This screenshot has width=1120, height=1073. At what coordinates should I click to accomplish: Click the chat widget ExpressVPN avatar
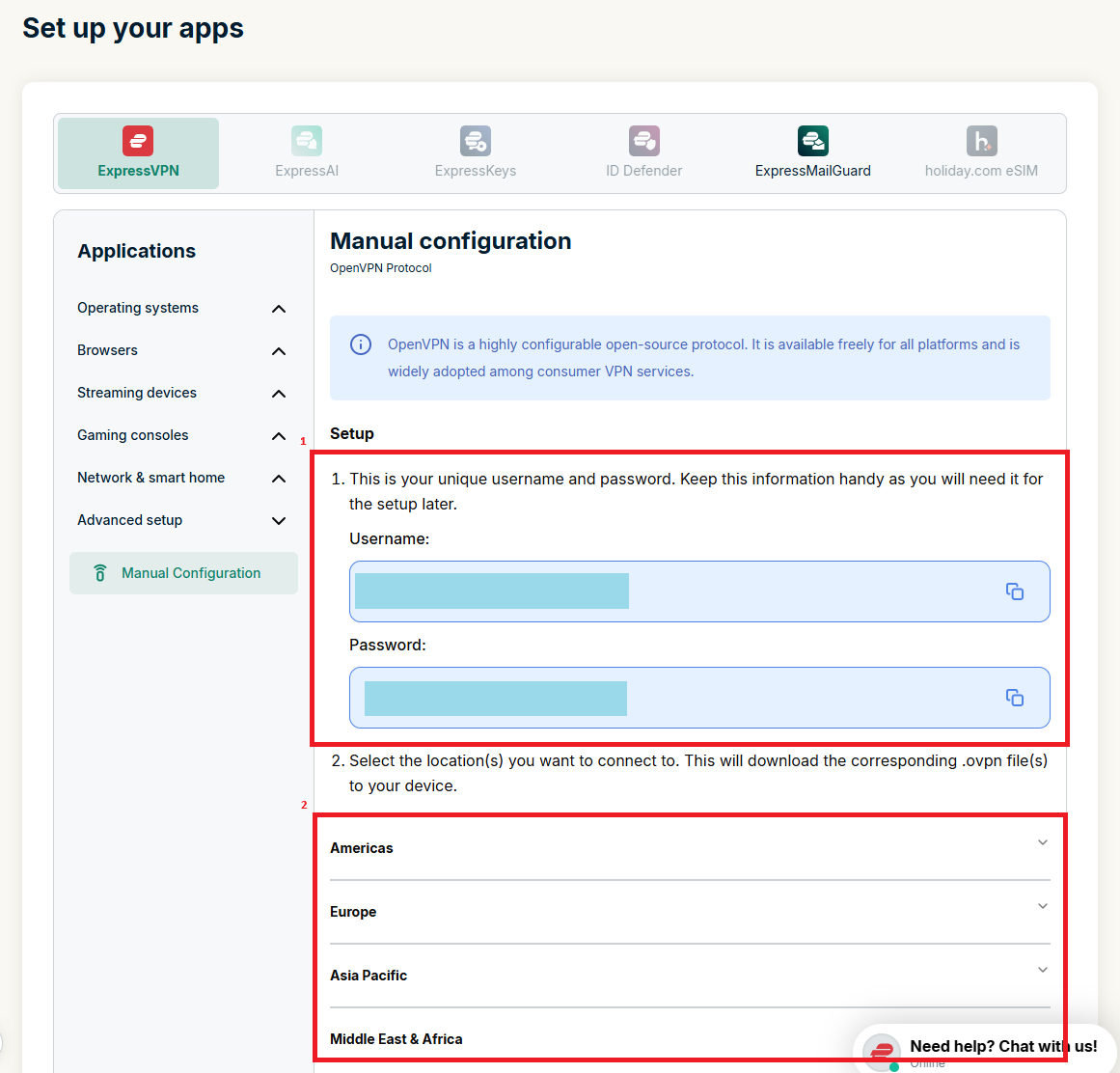882,1052
